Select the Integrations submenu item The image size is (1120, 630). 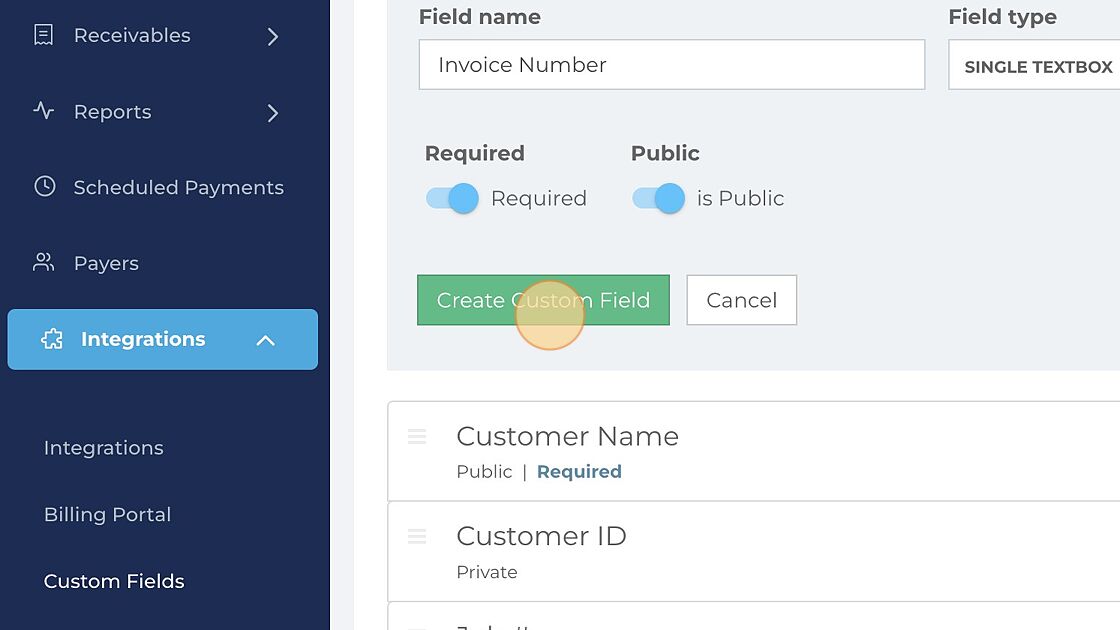point(104,448)
